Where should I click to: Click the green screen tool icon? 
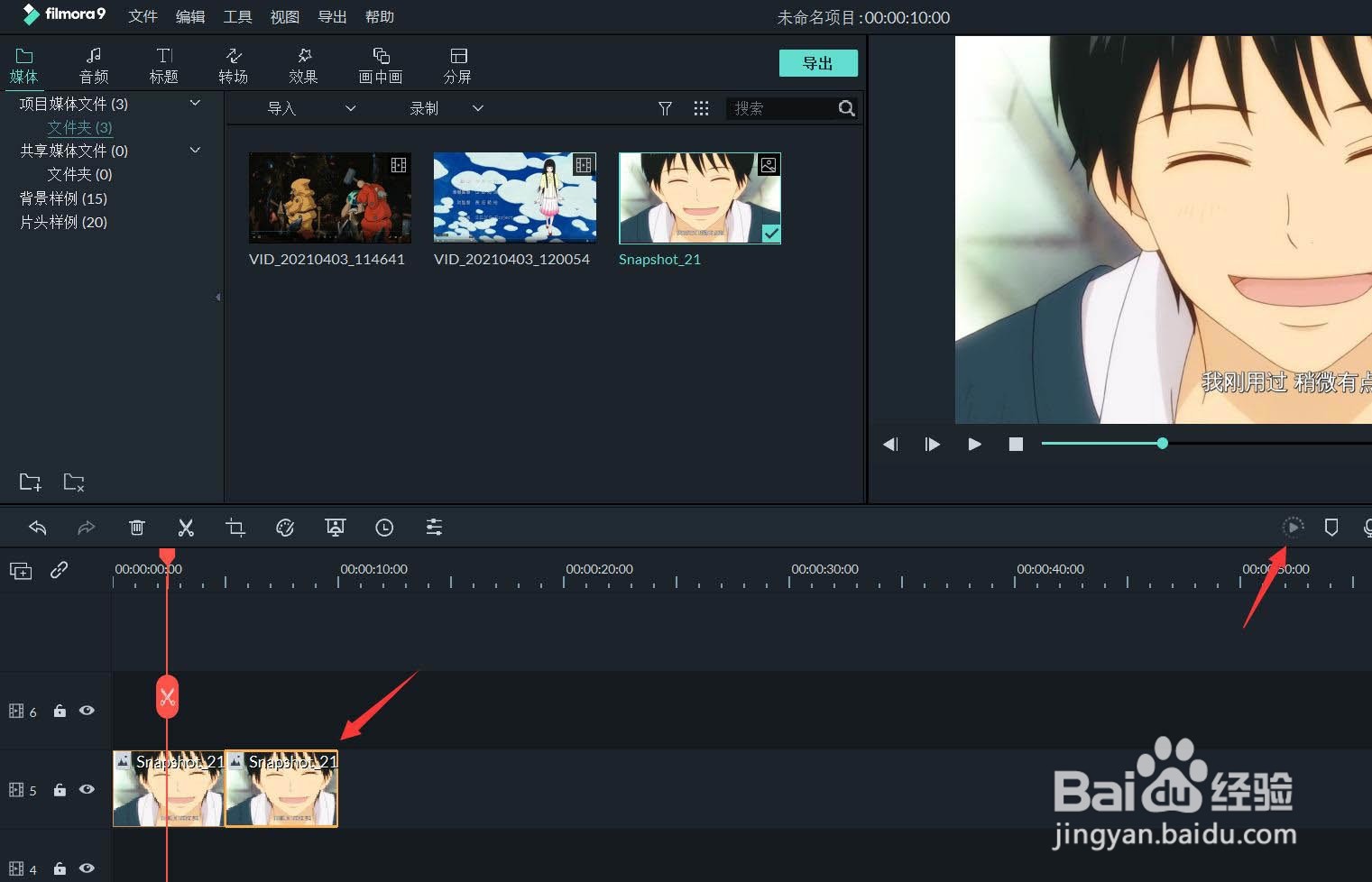(x=335, y=528)
